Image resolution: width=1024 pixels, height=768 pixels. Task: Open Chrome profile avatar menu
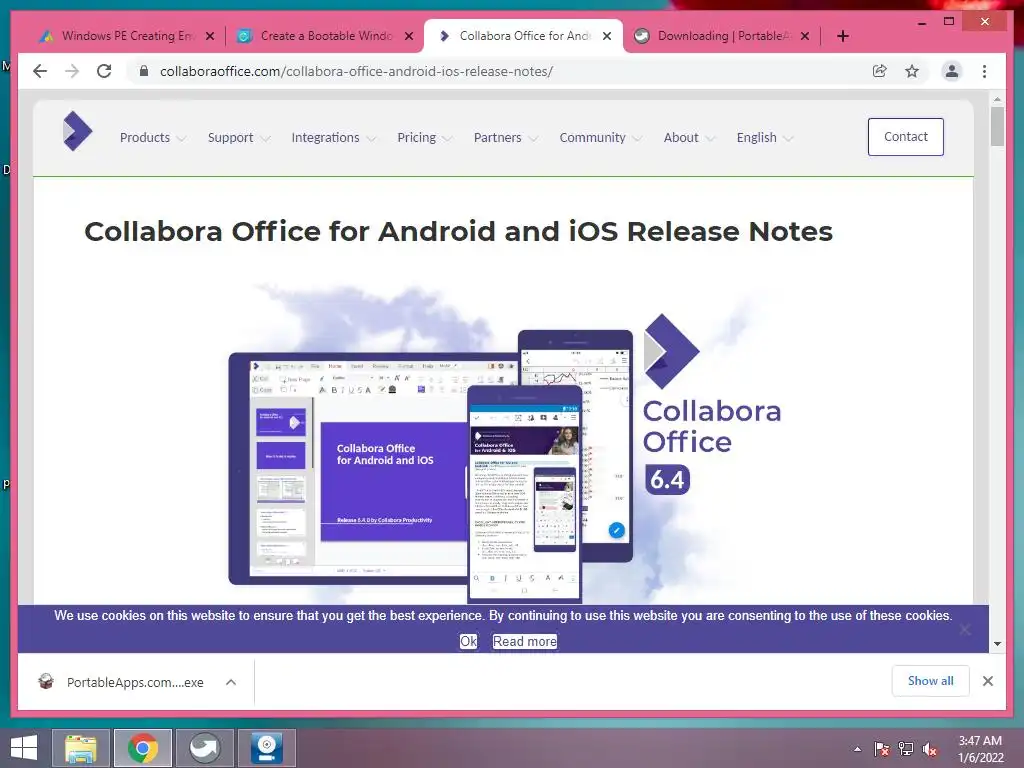(x=952, y=71)
